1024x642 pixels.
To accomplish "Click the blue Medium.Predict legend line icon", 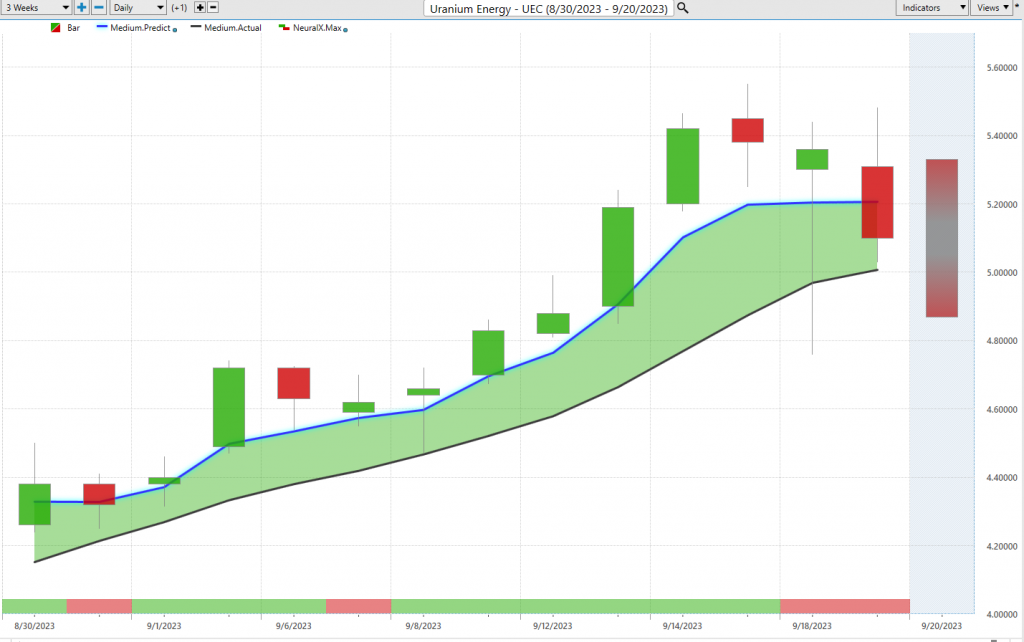I will [102, 27].
